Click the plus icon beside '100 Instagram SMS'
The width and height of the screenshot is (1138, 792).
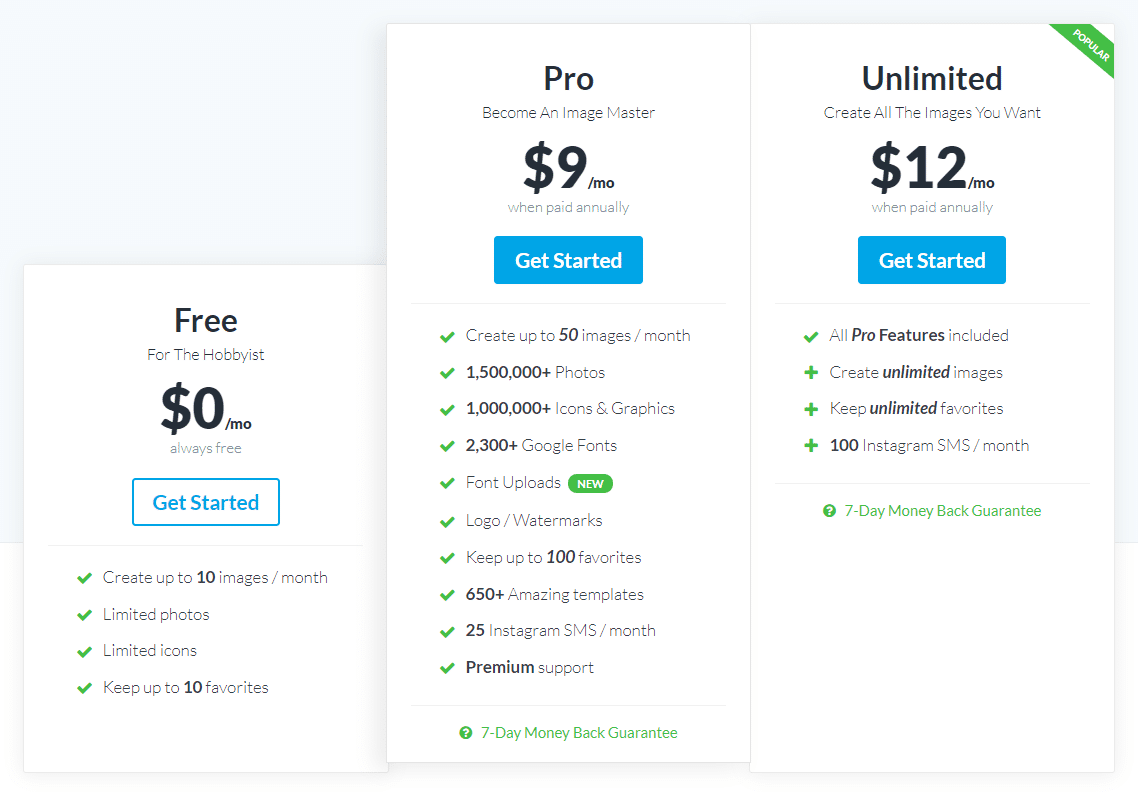click(811, 445)
